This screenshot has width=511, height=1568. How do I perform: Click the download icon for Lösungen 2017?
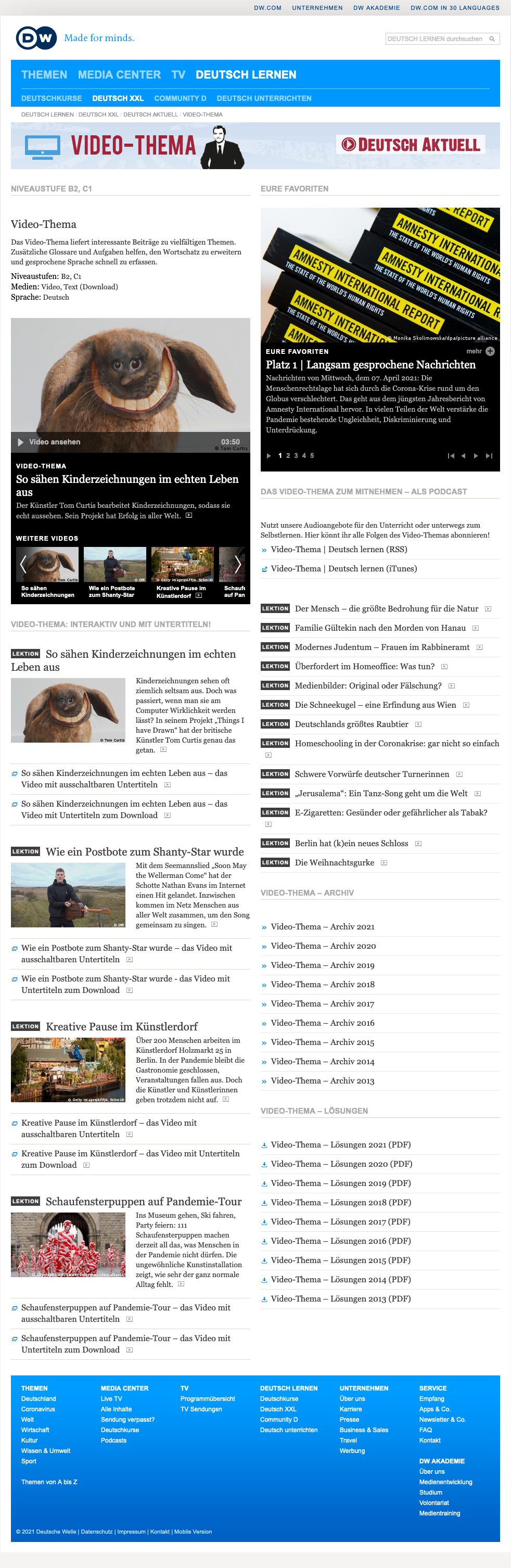(264, 1222)
